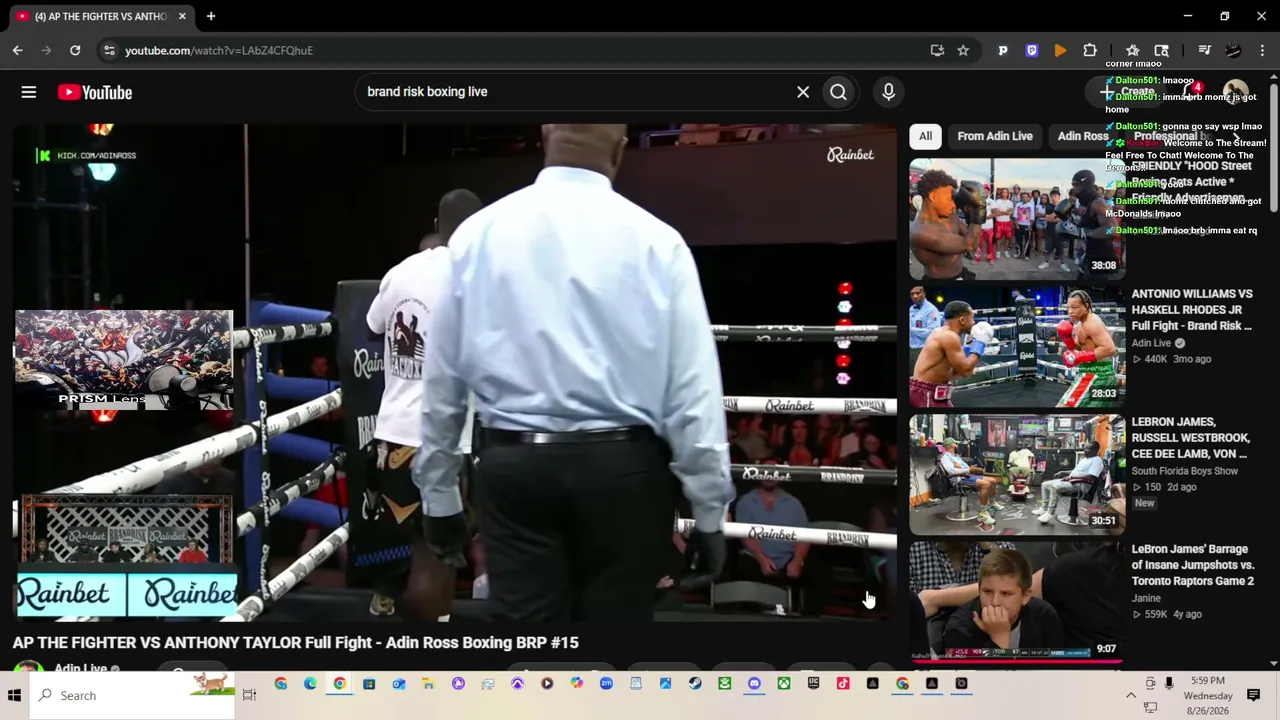Select the From Adin Live chip

point(995,136)
